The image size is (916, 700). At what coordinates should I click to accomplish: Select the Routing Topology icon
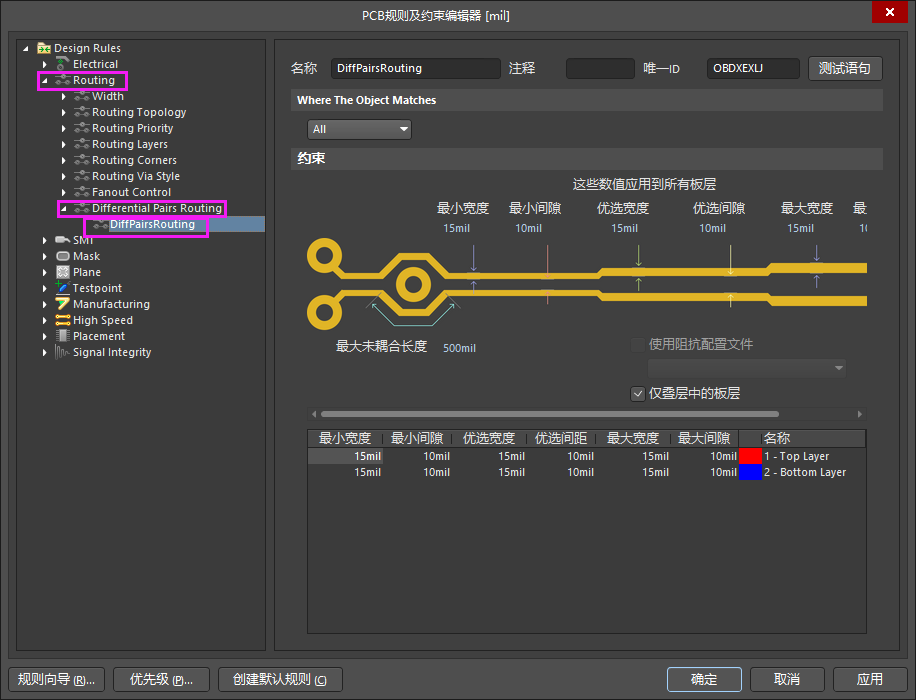pos(82,112)
